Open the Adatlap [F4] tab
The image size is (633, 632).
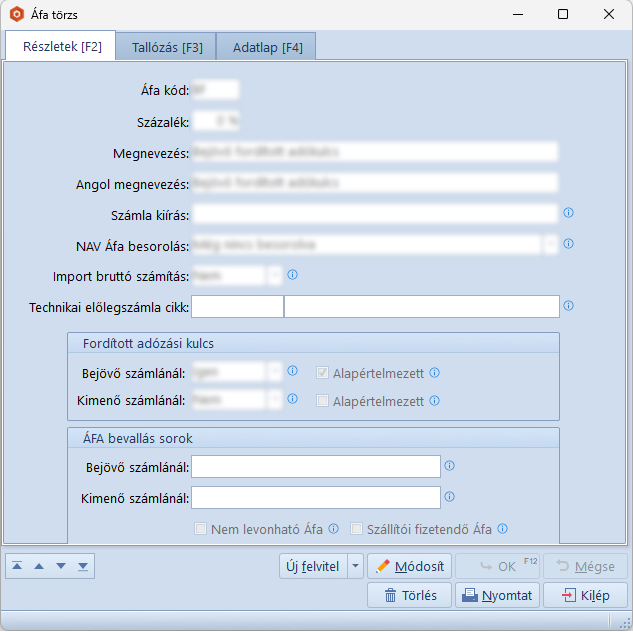tap(267, 47)
